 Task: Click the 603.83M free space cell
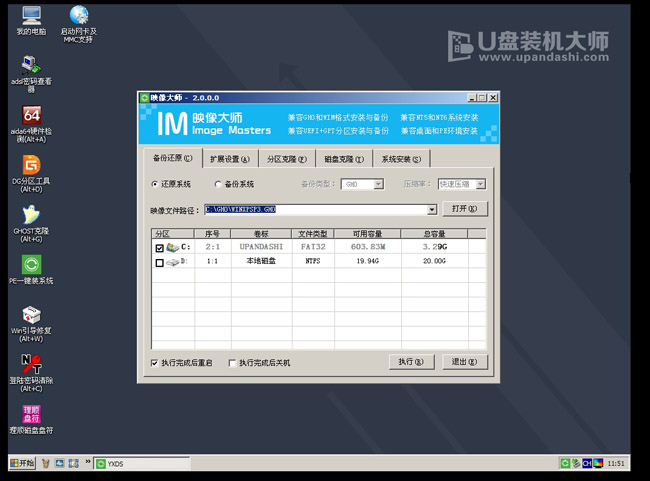pos(368,247)
